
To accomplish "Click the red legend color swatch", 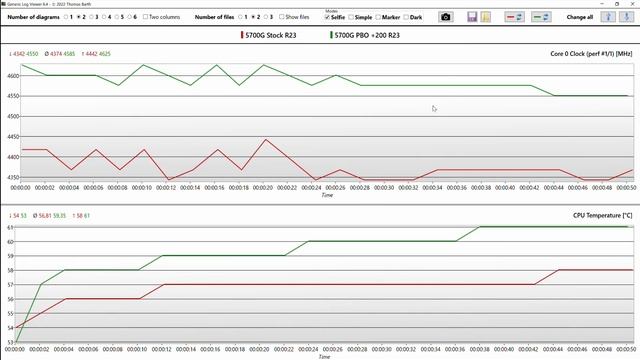I will 242,35.
